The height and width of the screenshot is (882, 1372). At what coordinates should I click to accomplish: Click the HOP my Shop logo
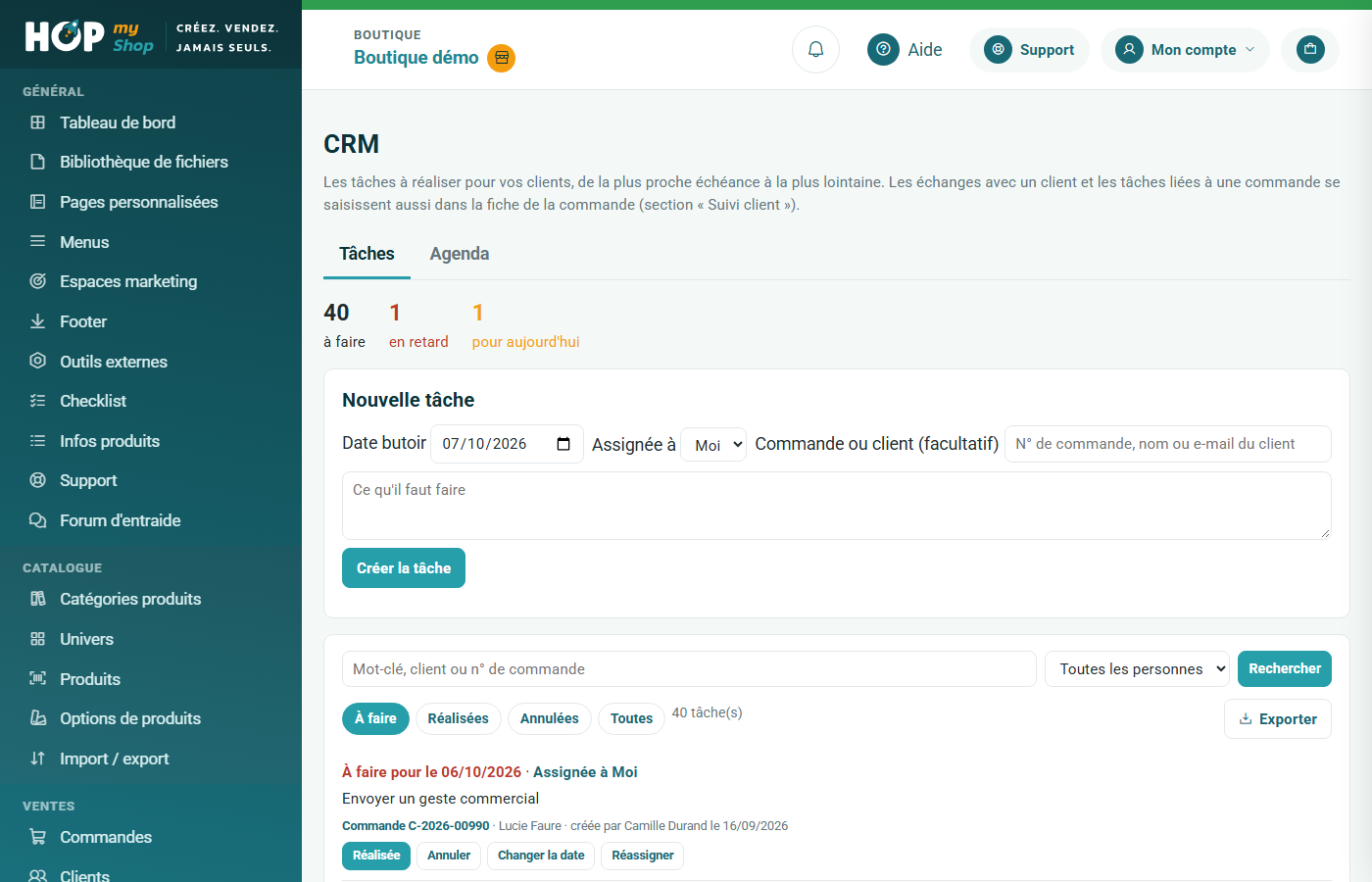89,37
